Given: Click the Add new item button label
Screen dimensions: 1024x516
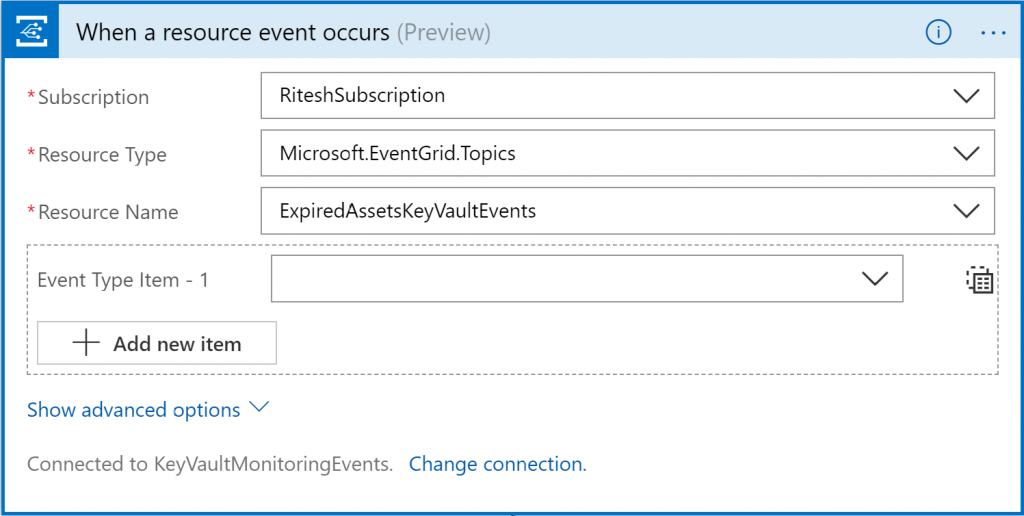Looking at the screenshot, I should [x=177, y=344].
